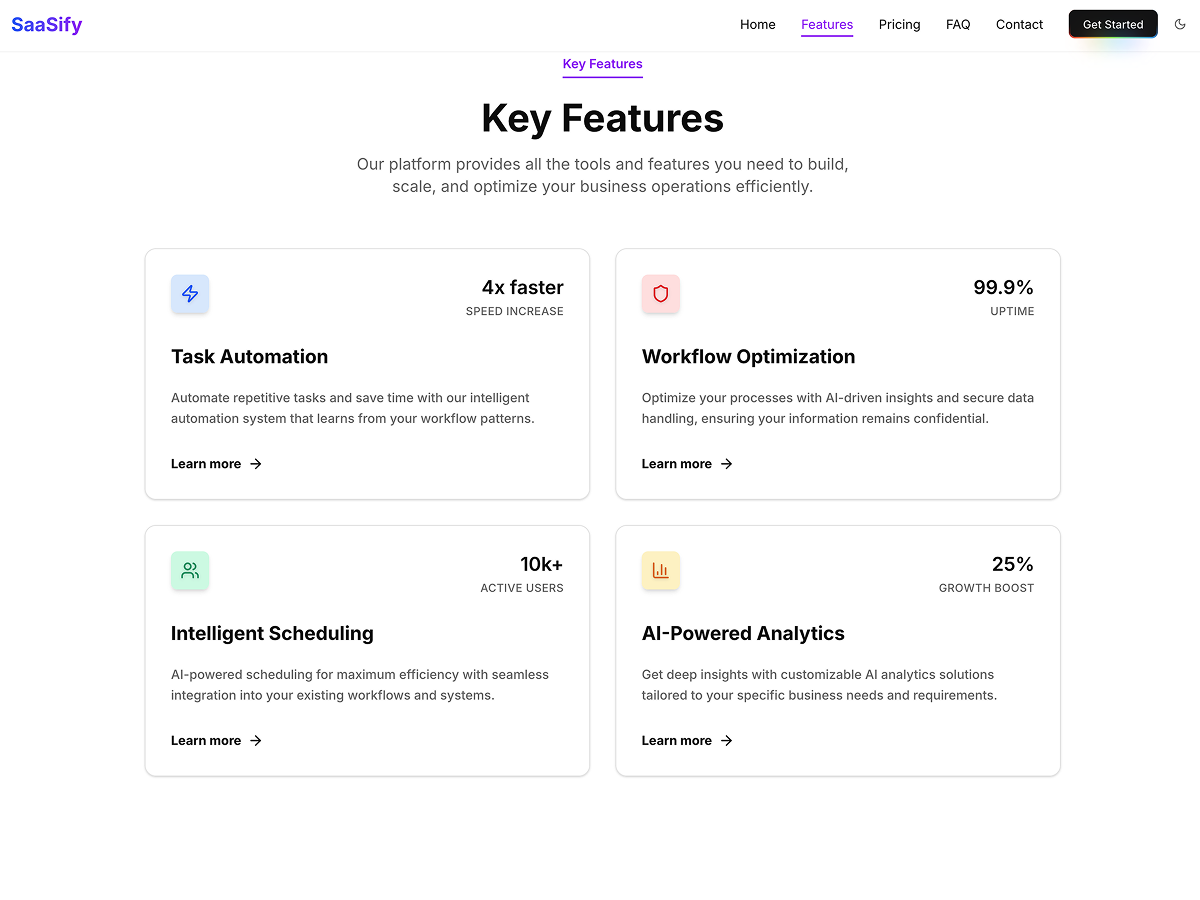This screenshot has height=900, width=1200.
Task: Click the Workflow Optimization feature card
Action: [838, 374]
